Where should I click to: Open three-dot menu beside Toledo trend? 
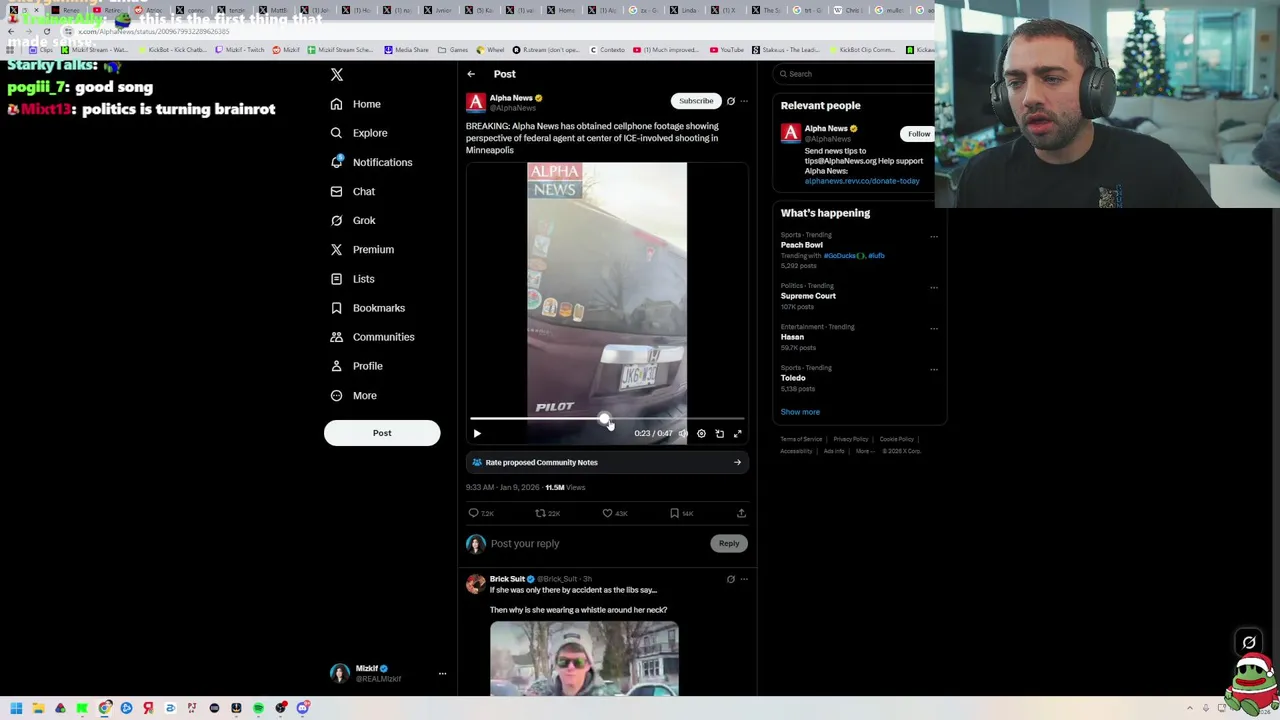(934, 370)
